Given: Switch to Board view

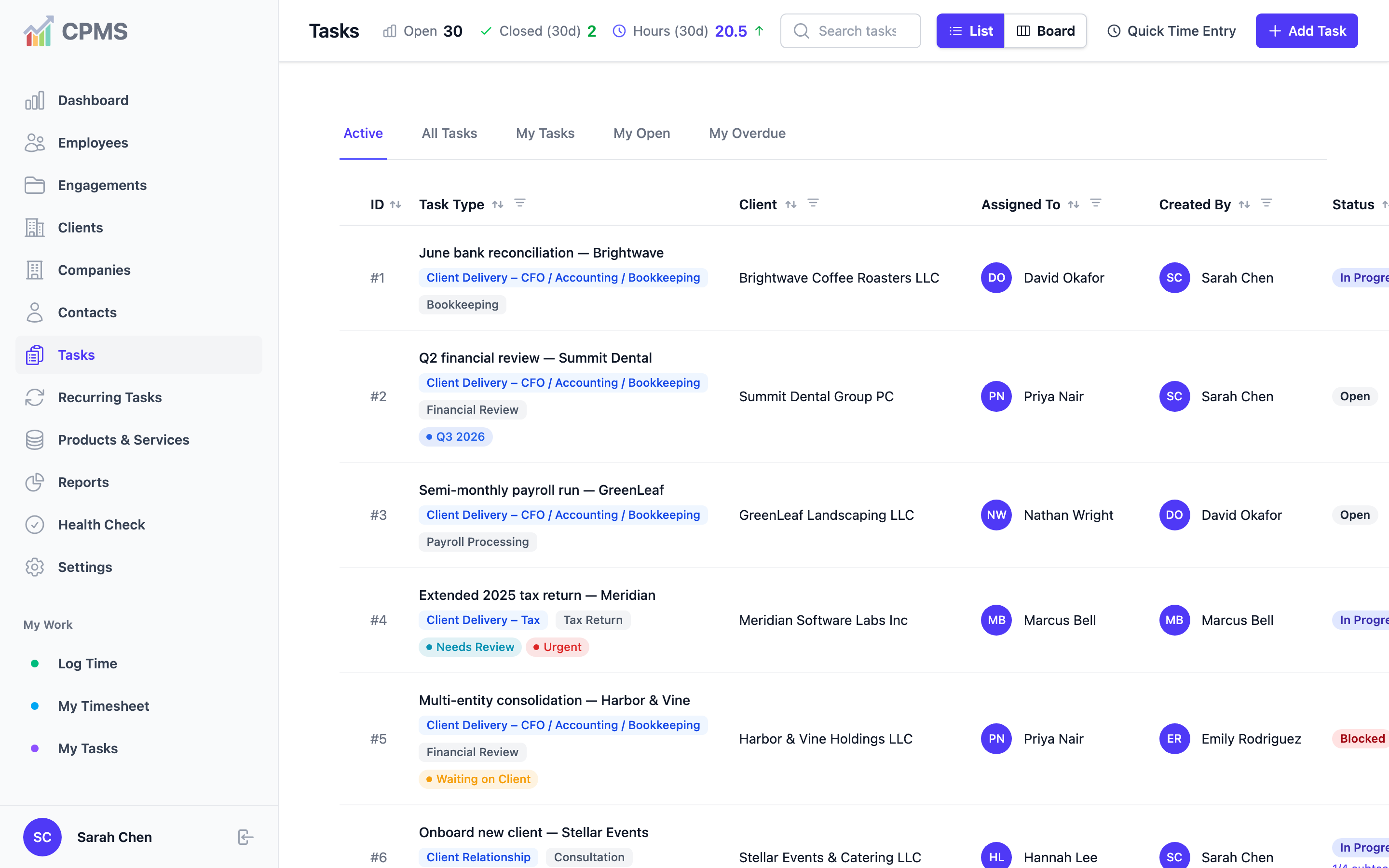Looking at the screenshot, I should (x=1045, y=31).
